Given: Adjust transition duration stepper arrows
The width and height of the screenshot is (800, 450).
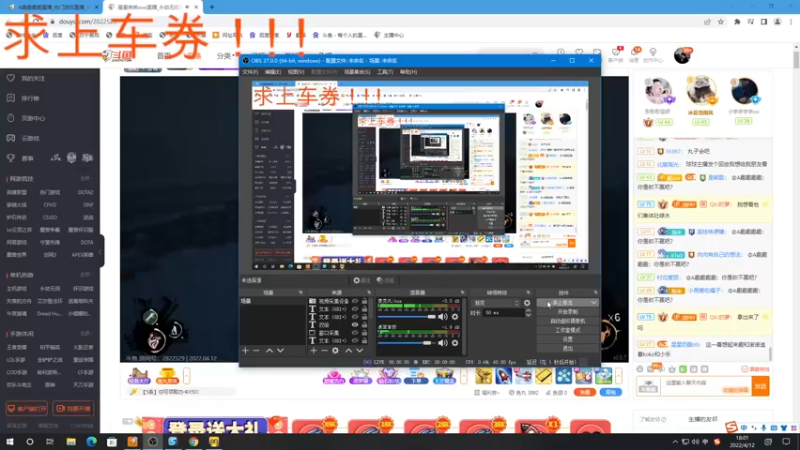Looking at the screenshot, I should (x=528, y=312).
